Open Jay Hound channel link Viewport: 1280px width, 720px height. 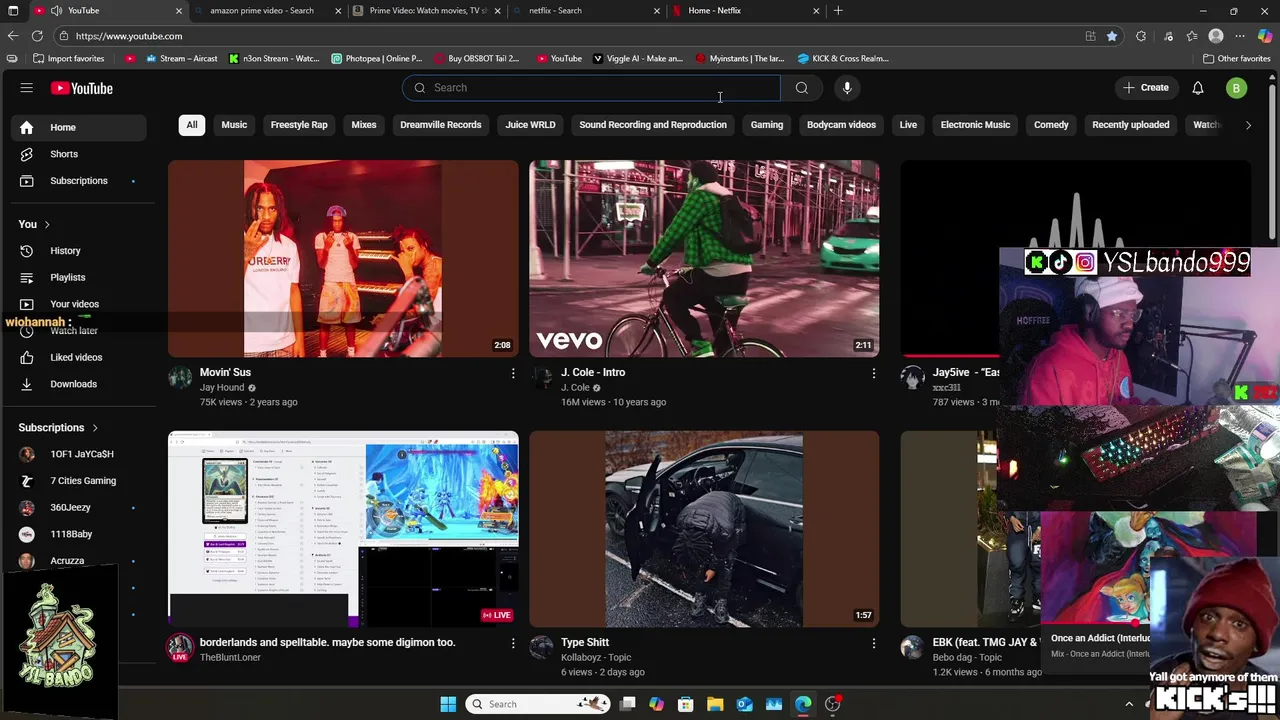tap(222, 388)
